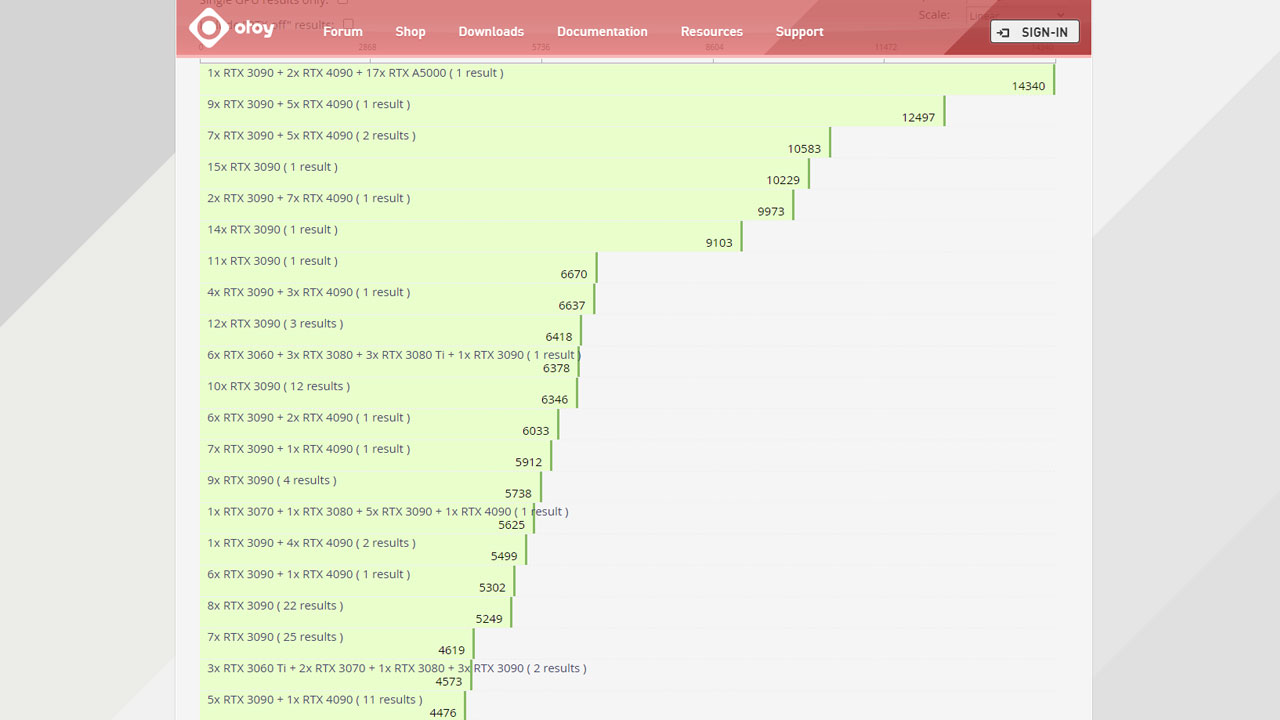The width and height of the screenshot is (1280, 720).
Task: Select row '1x RTX 3090 + 2x RTX 4090 + 17x RTX A5000'
Action: [x=627, y=79]
